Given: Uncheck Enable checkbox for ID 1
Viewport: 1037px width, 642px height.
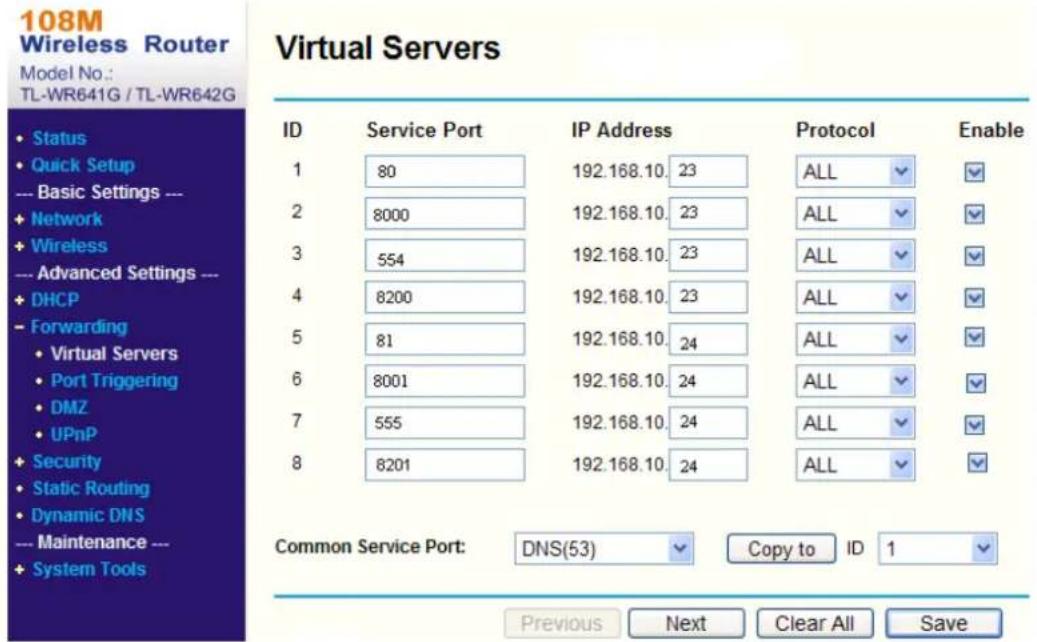Looking at the screenshot, I should (974, 173).
